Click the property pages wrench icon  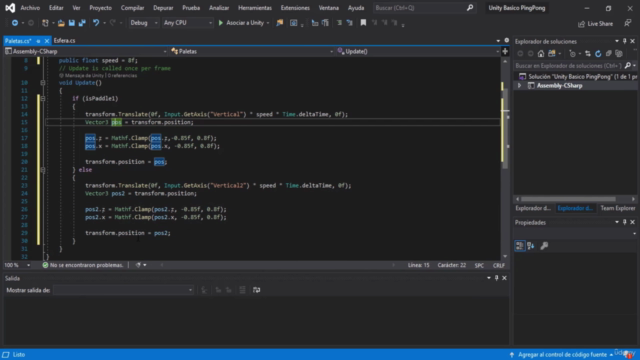coord(544,246)
